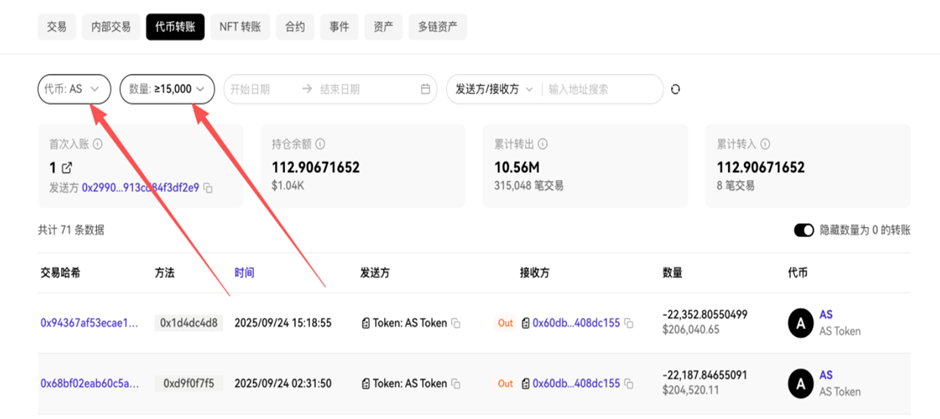Click the info icon next to 持仓余额

pyautogui.click(x=320, y=145)
